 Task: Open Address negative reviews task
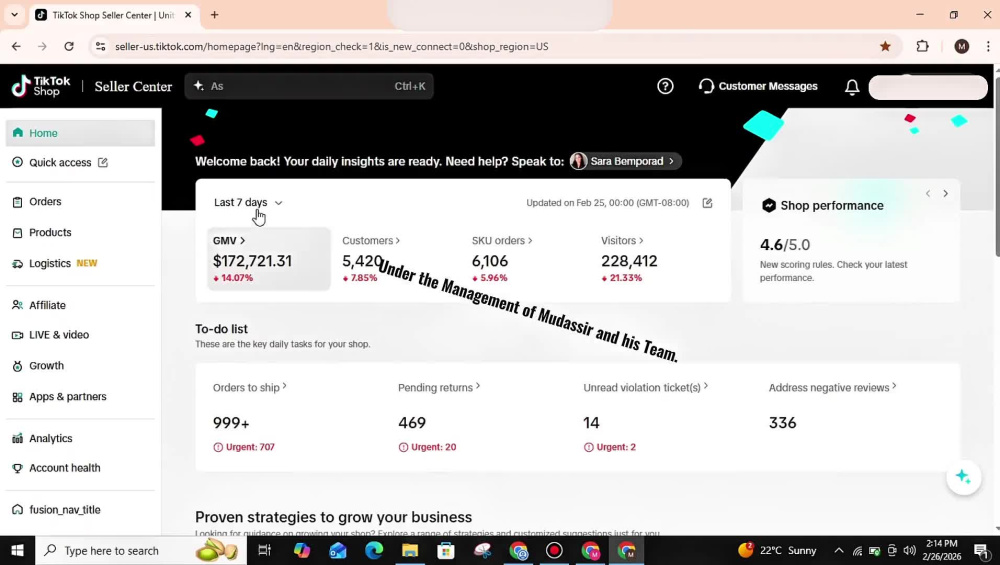(832, 387)
